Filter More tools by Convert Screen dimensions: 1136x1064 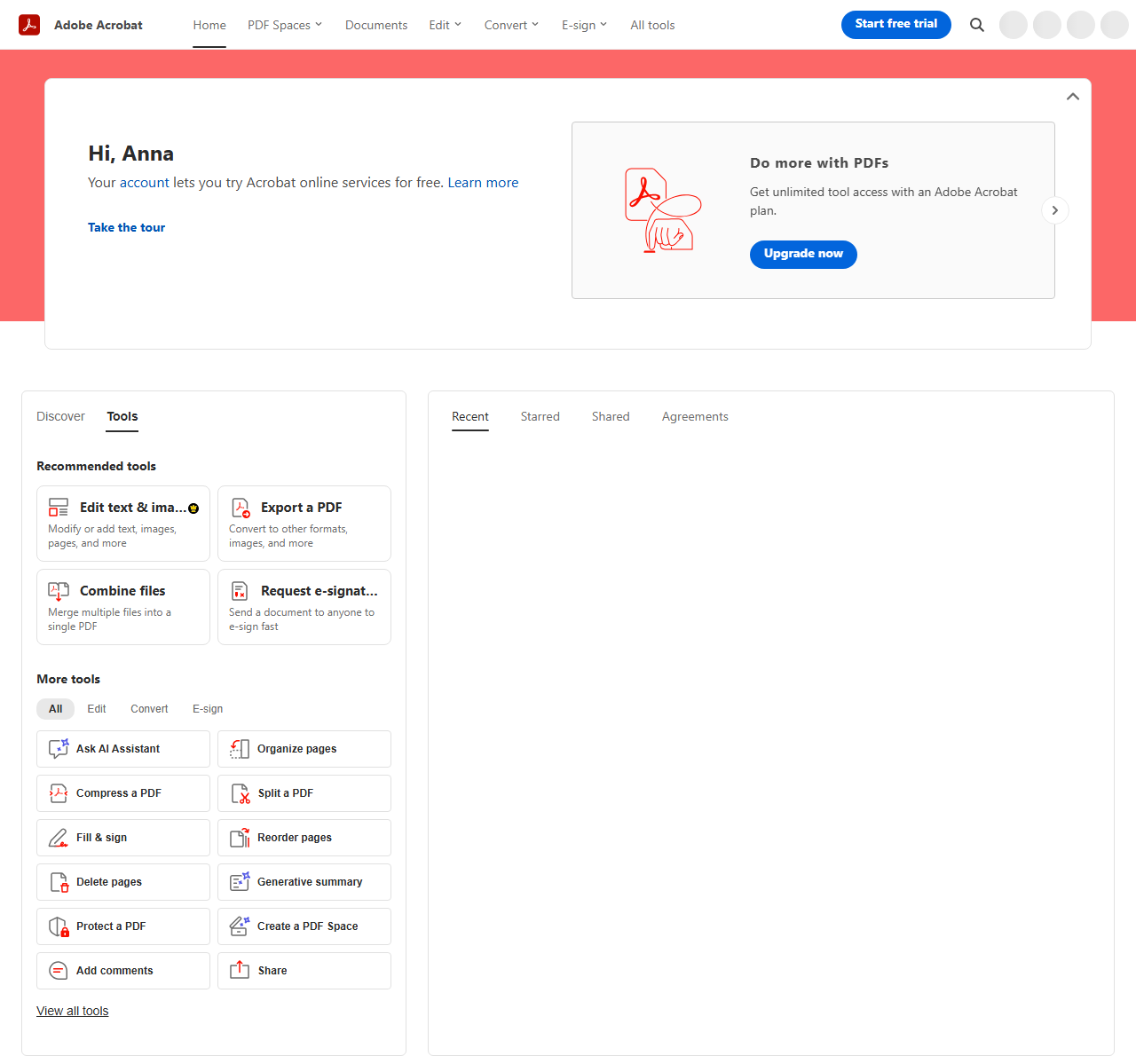149,709
